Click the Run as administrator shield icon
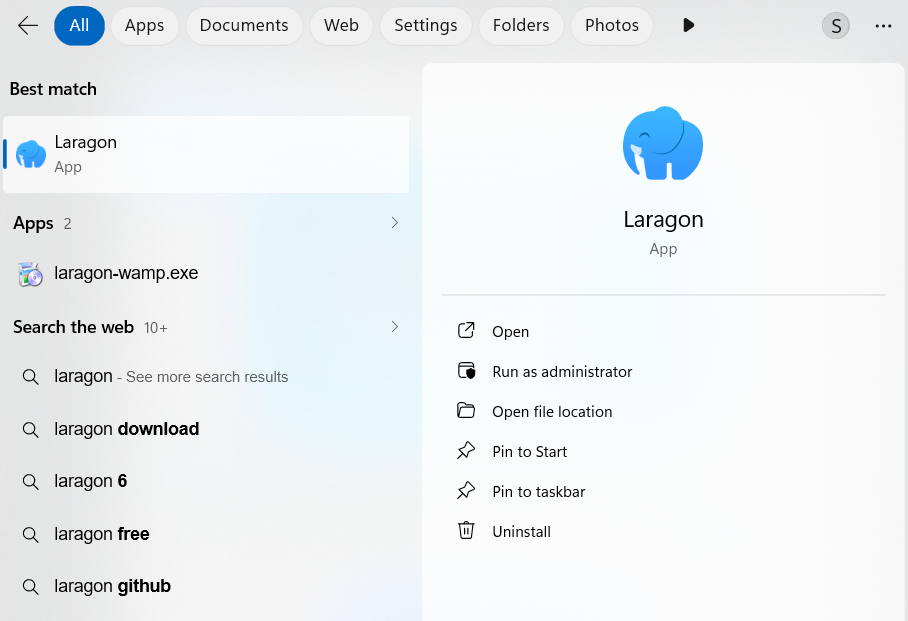The width and height of the screenshot is (908, 621). point(466,371)
